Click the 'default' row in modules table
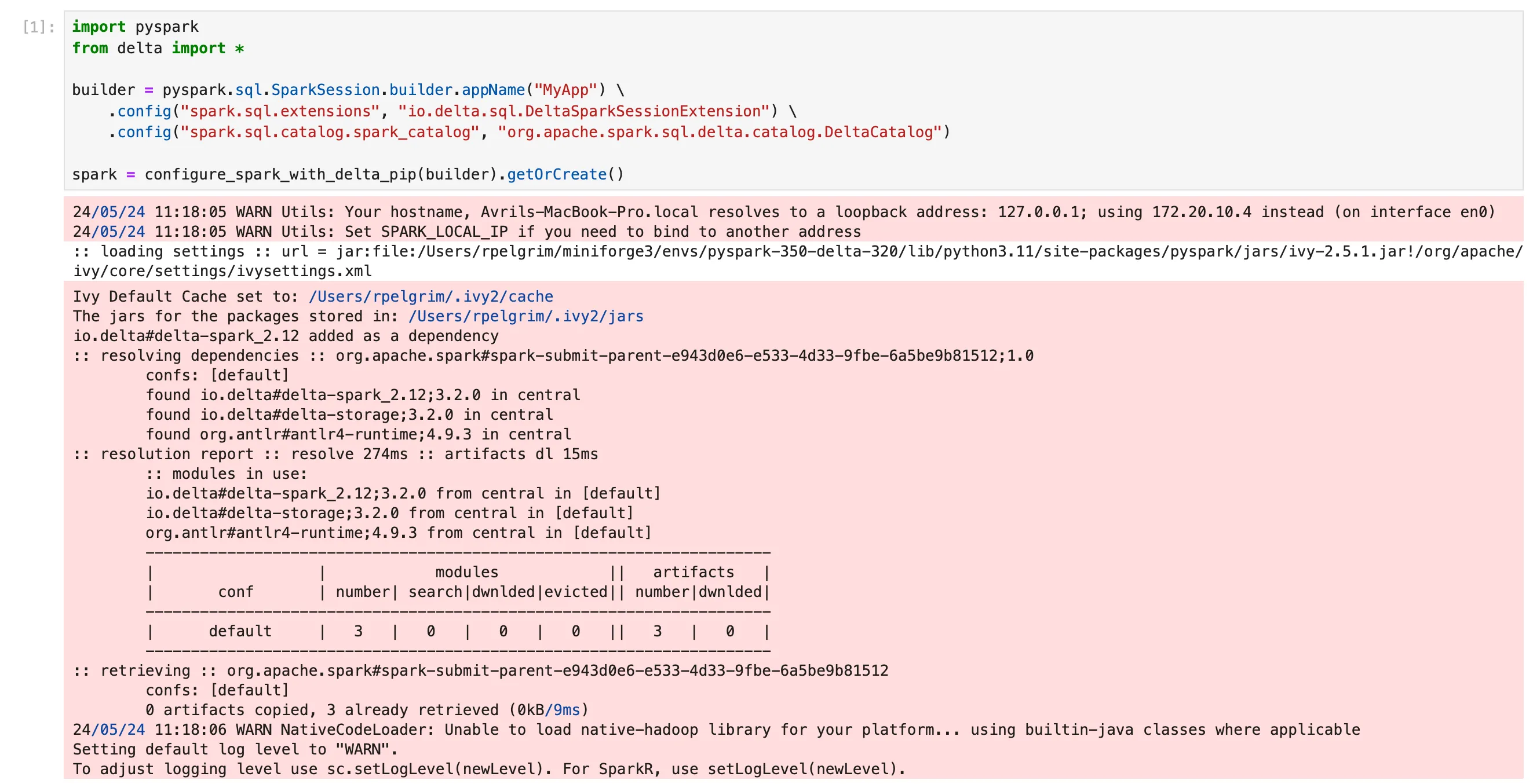This screenshot has width=1533, height=784. (x=240, y=631)
